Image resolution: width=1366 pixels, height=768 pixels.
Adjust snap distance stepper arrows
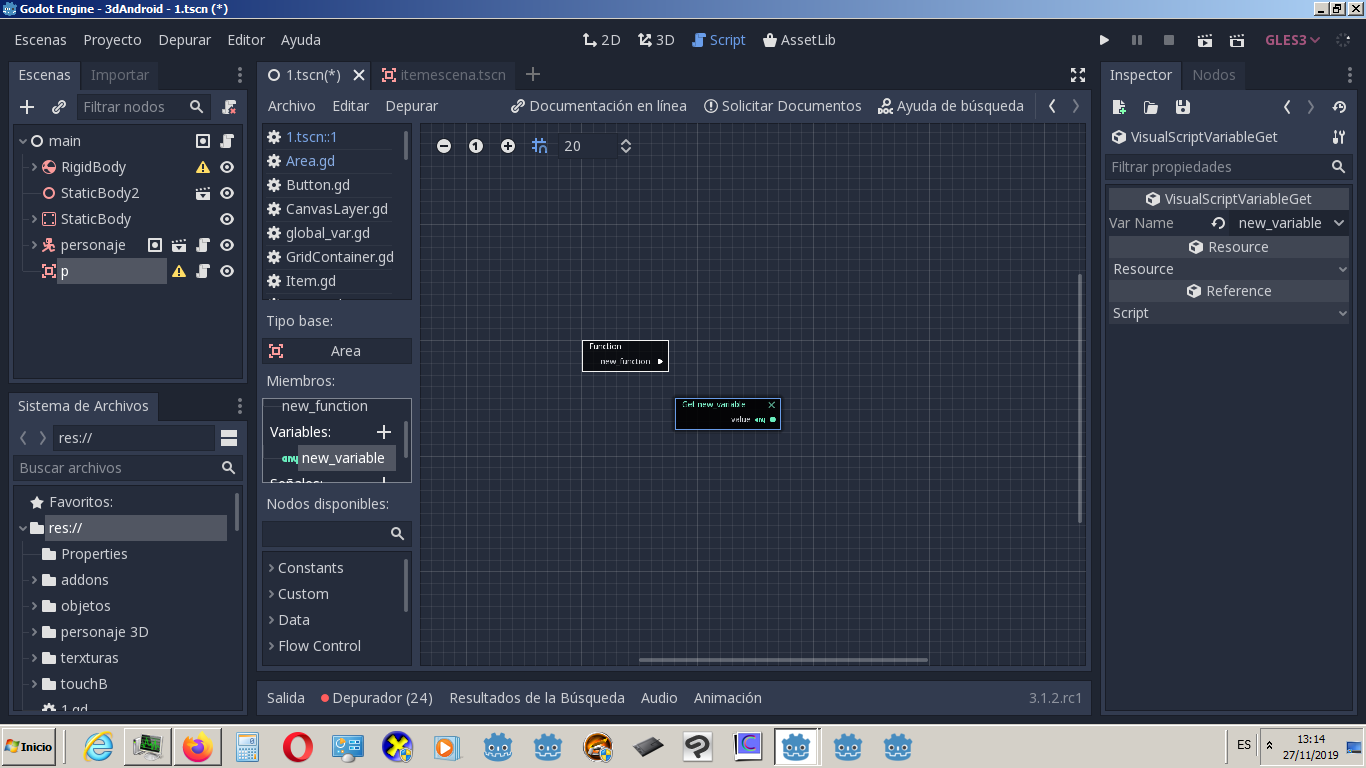tap(626, 146)
